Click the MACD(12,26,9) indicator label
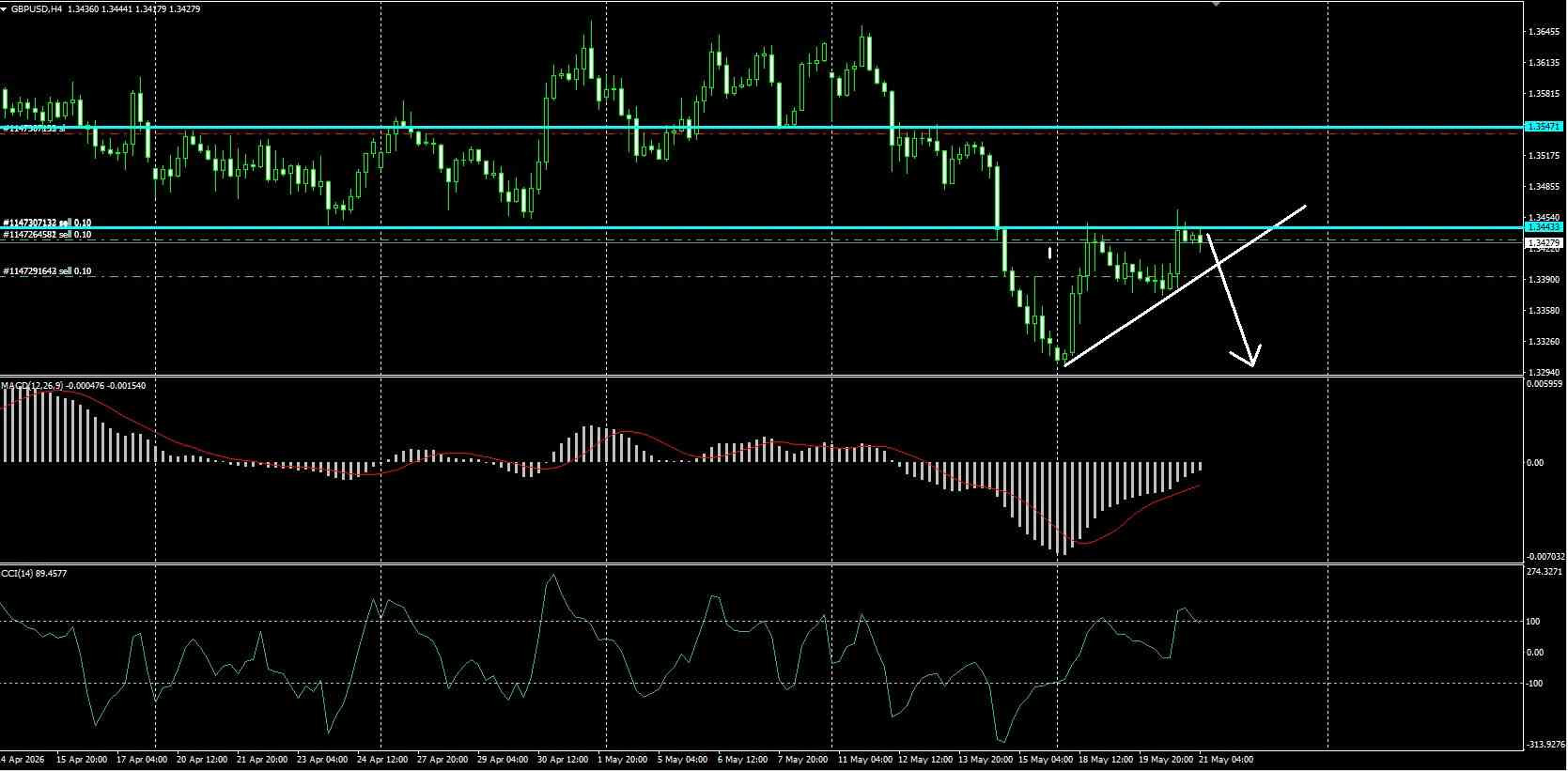1568x771 pixels. coord(34,385)
